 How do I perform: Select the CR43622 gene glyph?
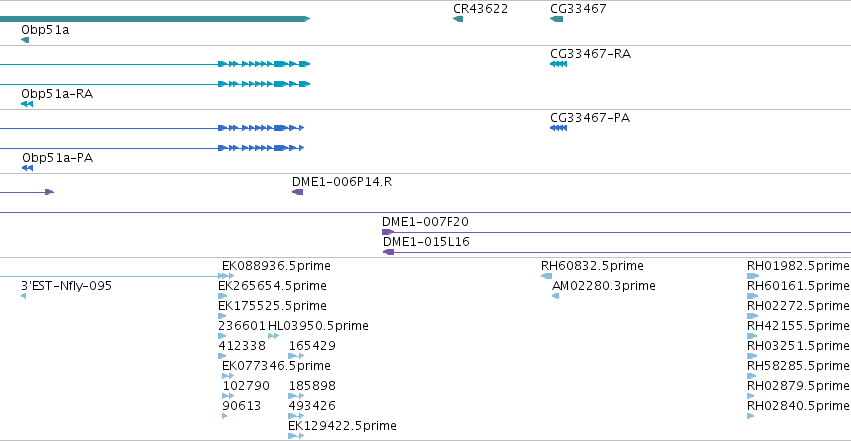[458, 19]
